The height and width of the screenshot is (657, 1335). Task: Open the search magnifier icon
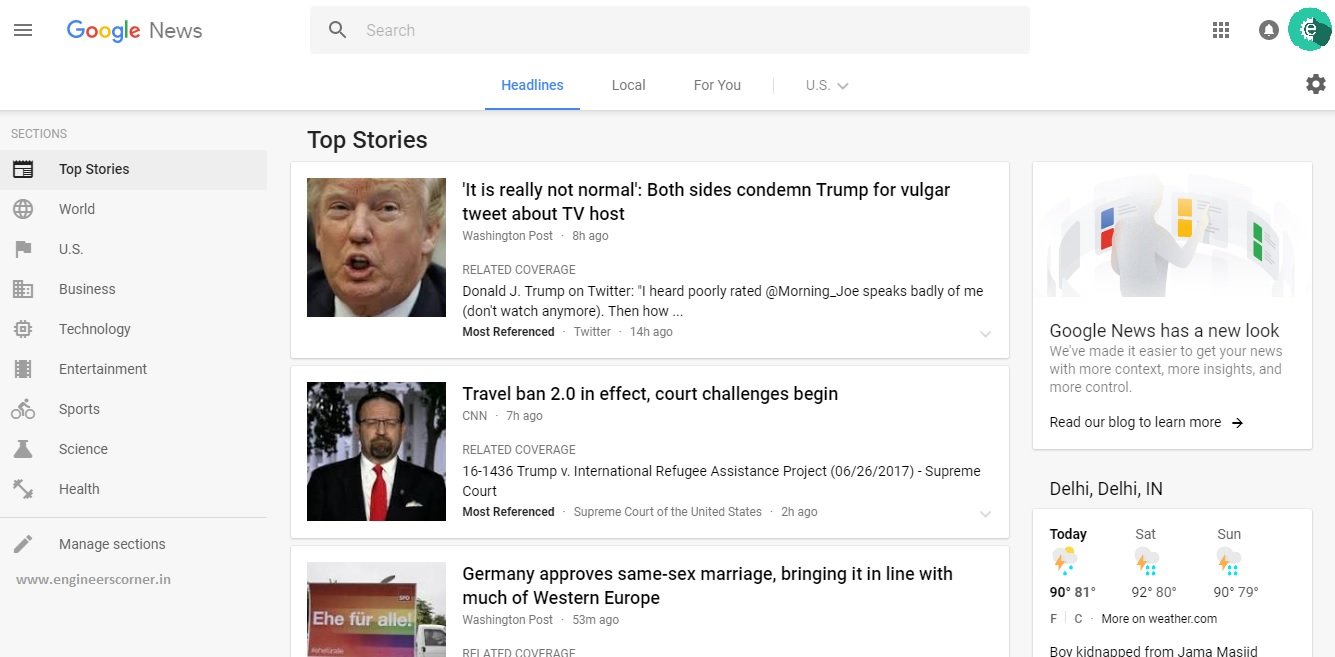(337, 29)
